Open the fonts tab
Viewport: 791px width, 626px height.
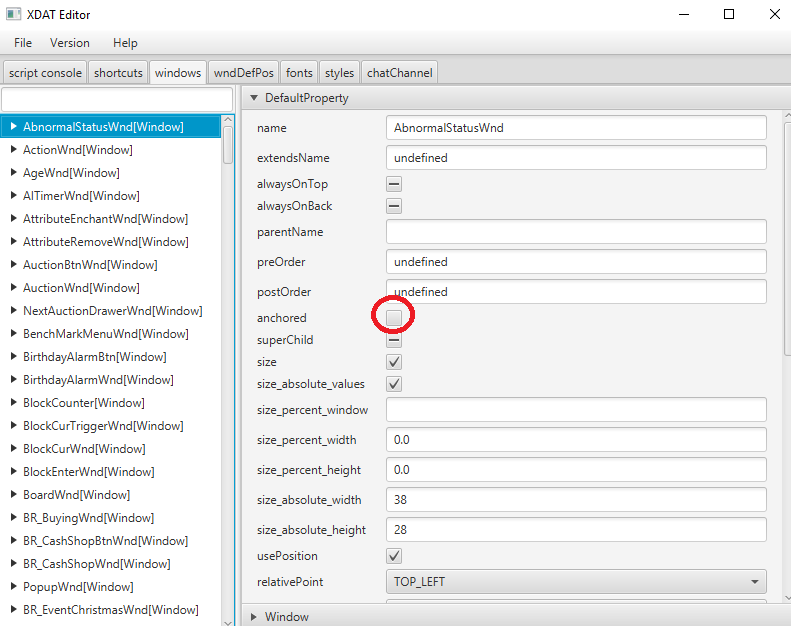pyautogui.click(x=299, y=73)
